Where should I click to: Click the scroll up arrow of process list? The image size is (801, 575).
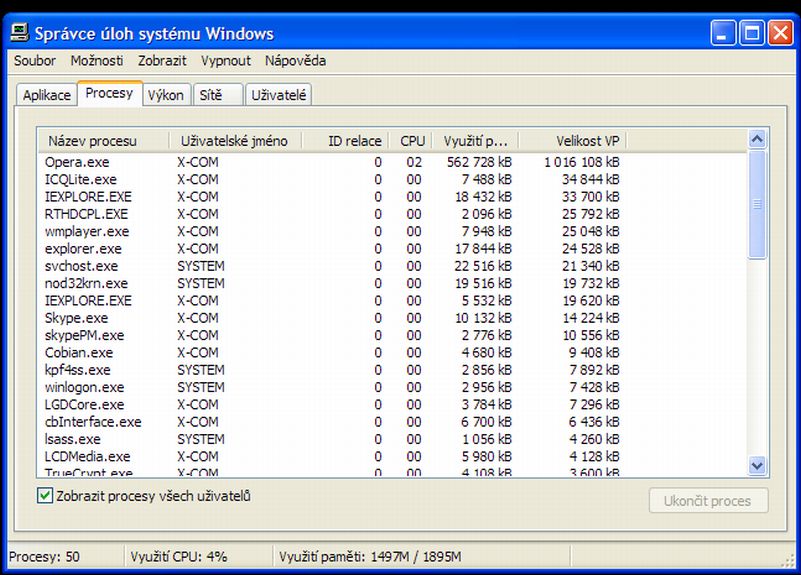tap(756, 141)
